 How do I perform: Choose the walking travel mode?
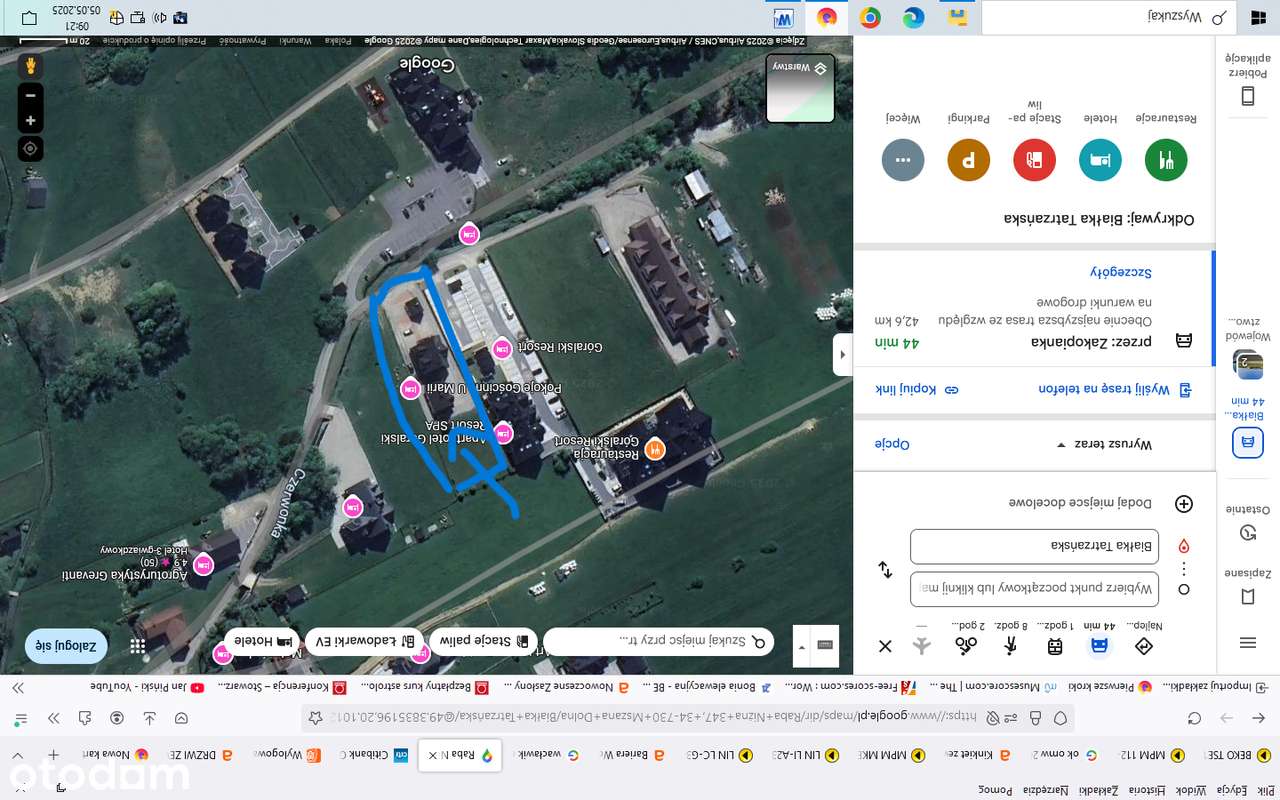click(x=1011, y=646)
